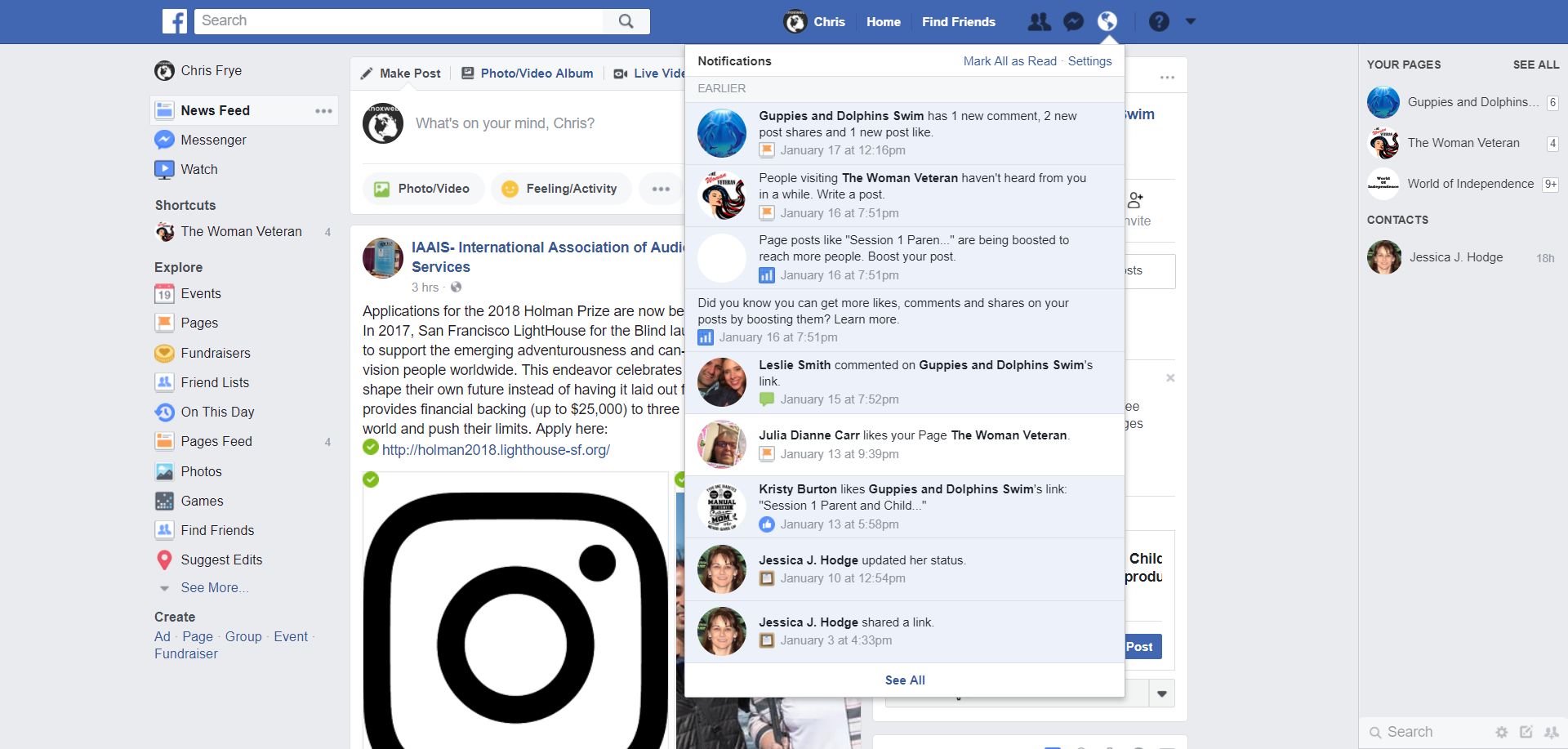Open notification Settings link
The width and height of the screenshot is (1568, 749).
(x=1089, y=61)
